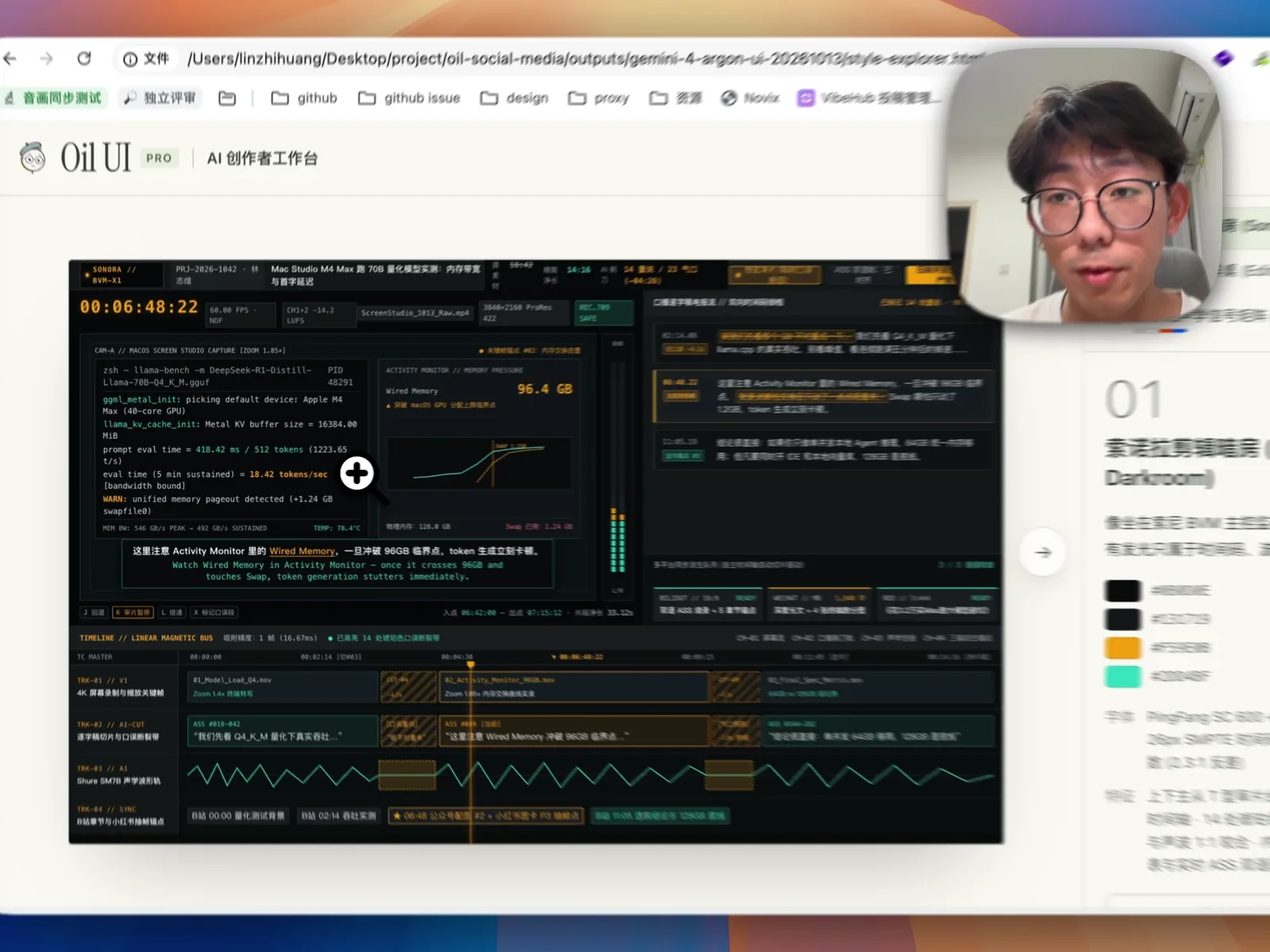Go back using the browser back arrow
Viewport: 1270px width, 952px height.
tap(10, 58)
